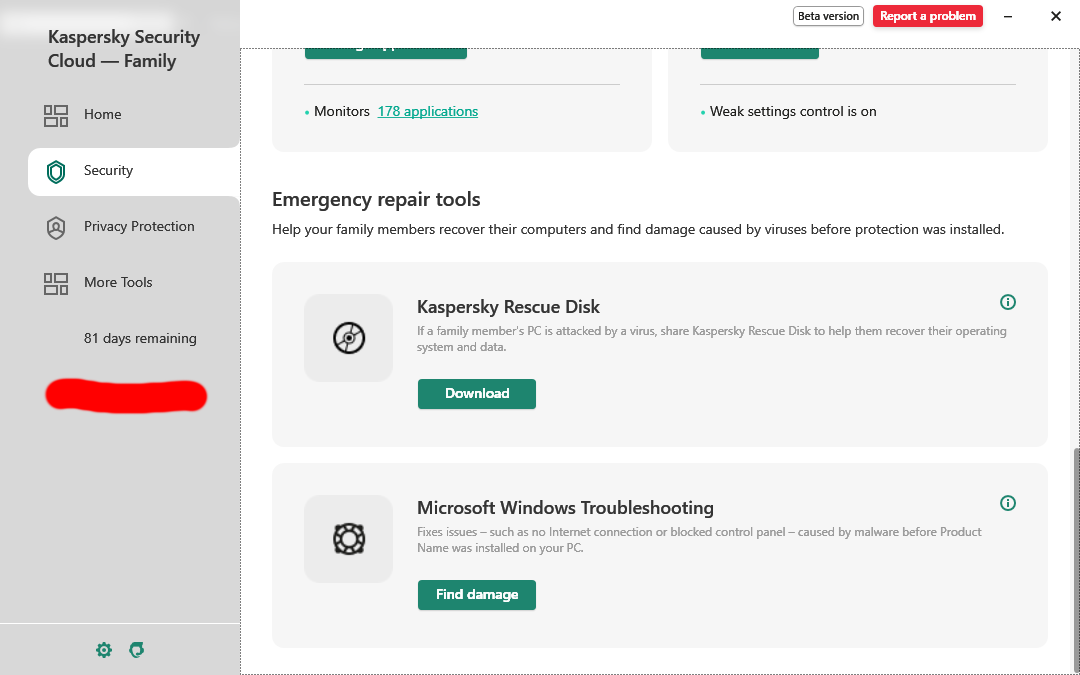Screen dimensions: 1080x675
Task: Click the red Report a problem button
Action: point(928,16)
